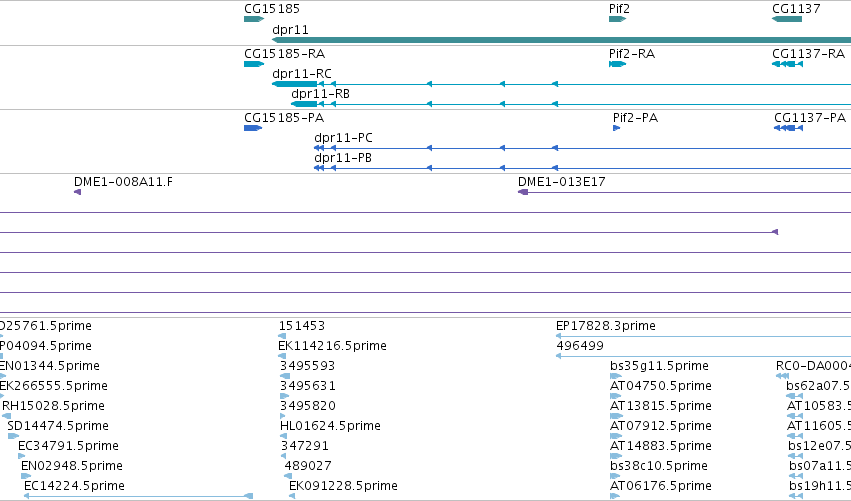Click the HL01624.5prime EST label

tap(330, 426)
